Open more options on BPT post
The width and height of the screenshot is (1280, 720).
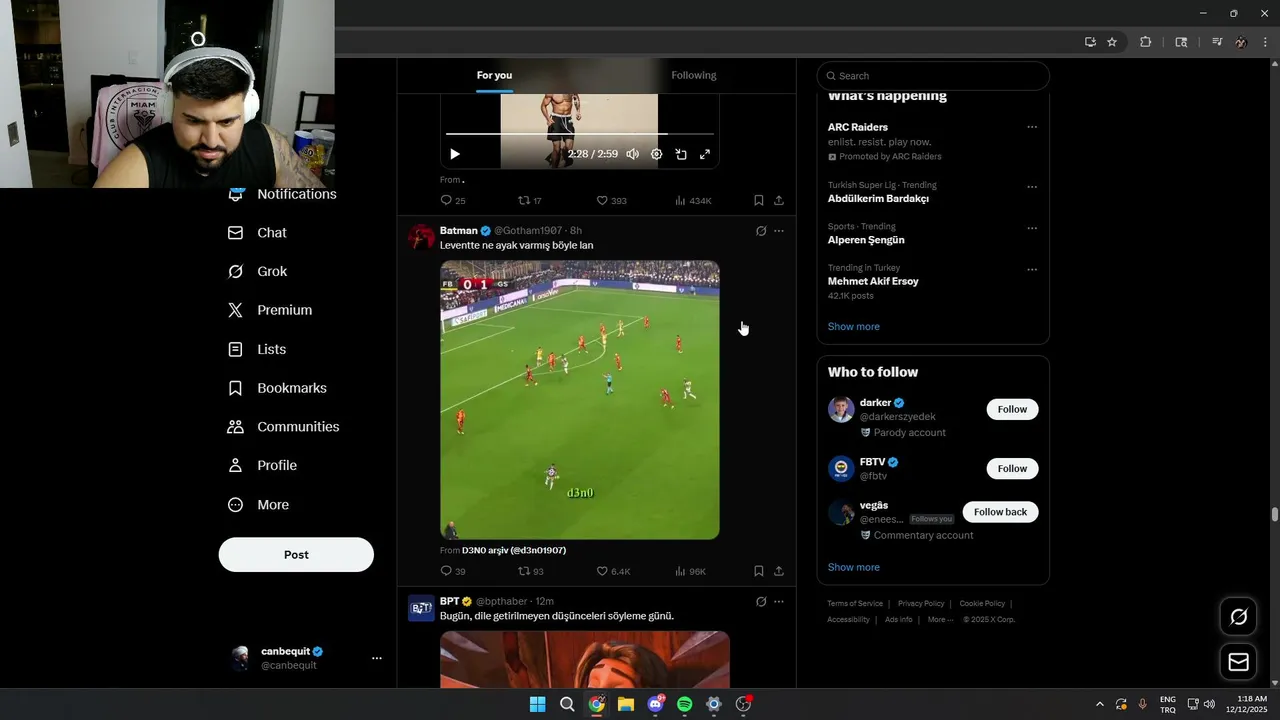pyautogui.click(x=779, y=602)
